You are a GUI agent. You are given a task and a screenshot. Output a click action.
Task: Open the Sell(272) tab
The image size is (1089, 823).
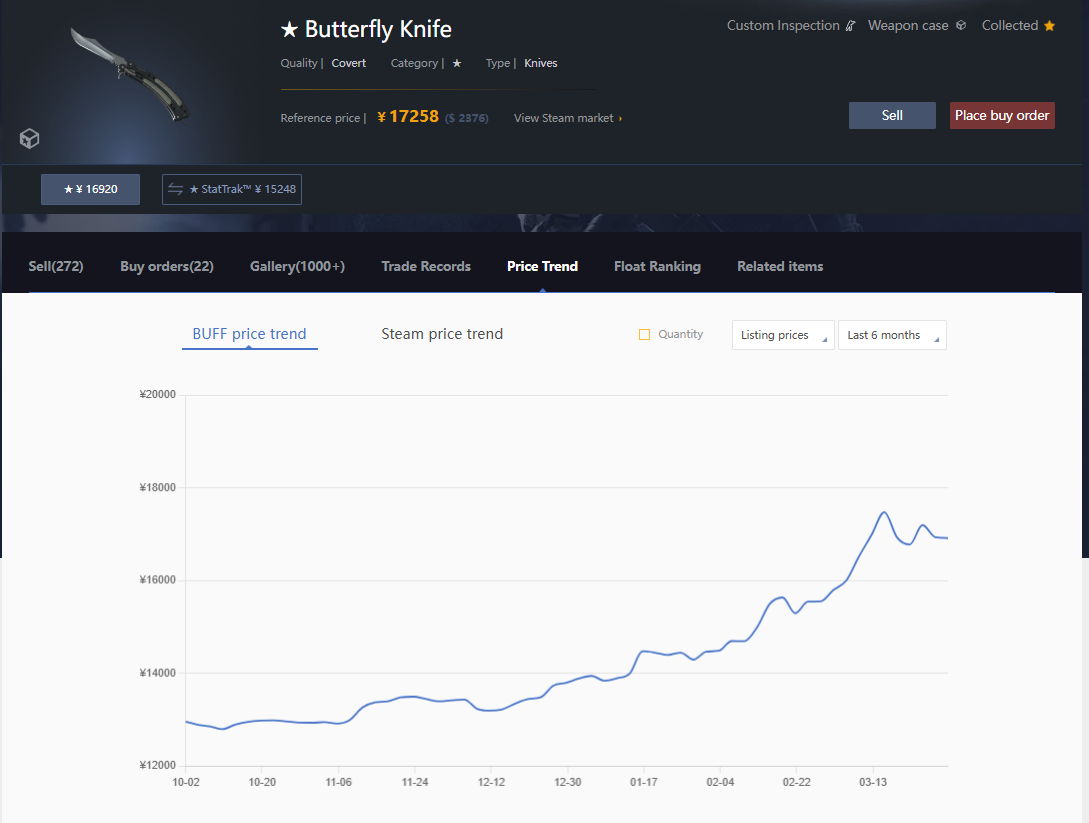[x=56, y=267]
